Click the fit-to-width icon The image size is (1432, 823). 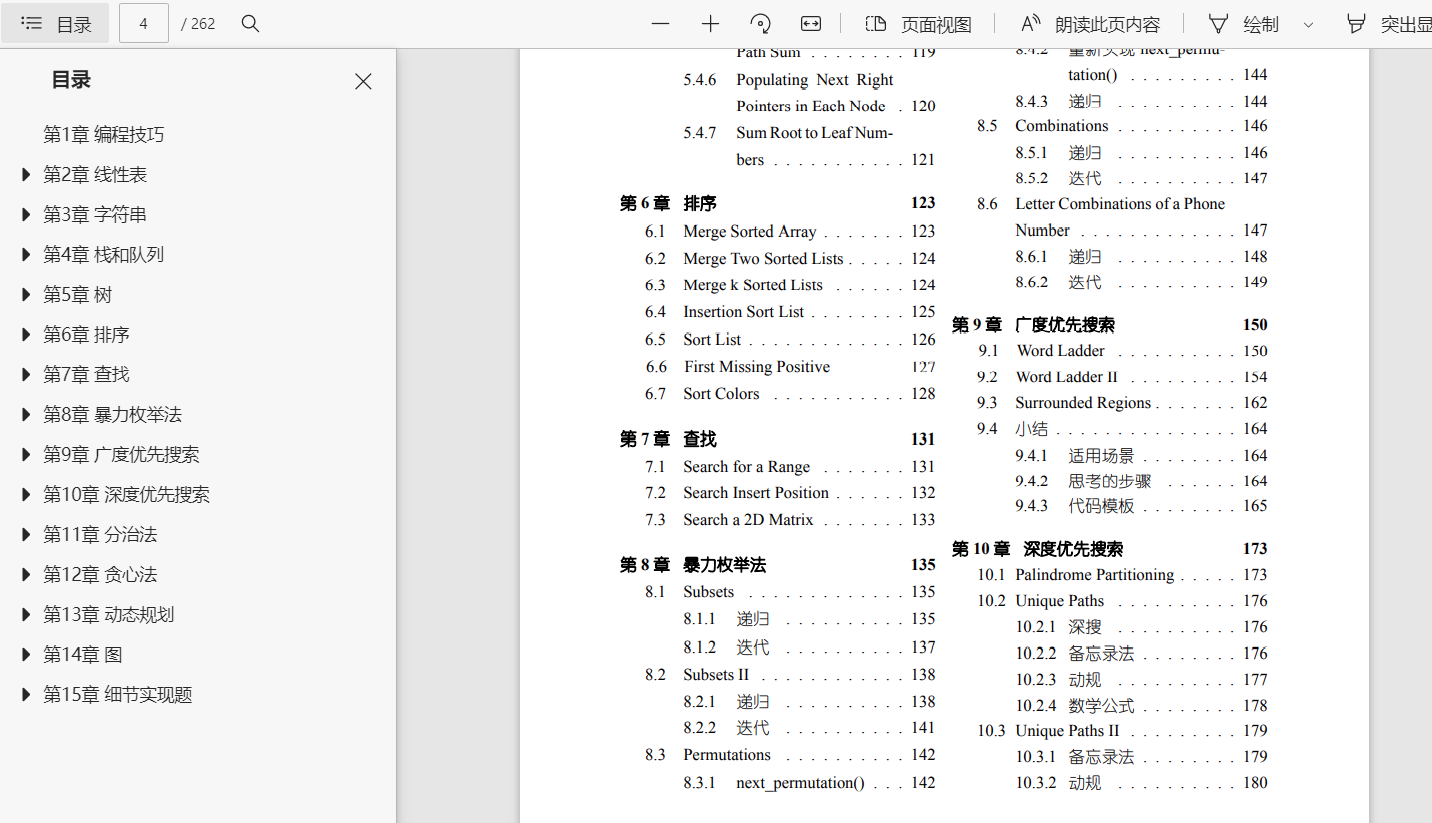[x=810, y=22]
